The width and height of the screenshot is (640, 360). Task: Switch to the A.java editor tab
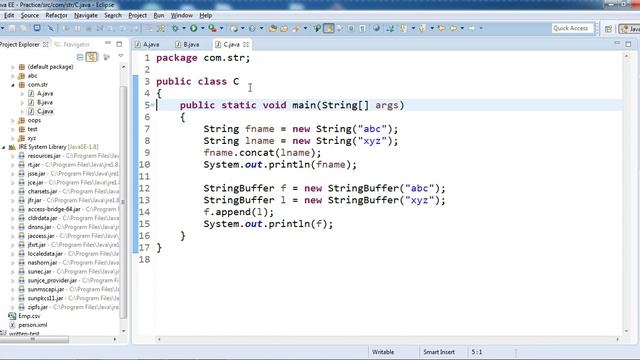[148, 44]
